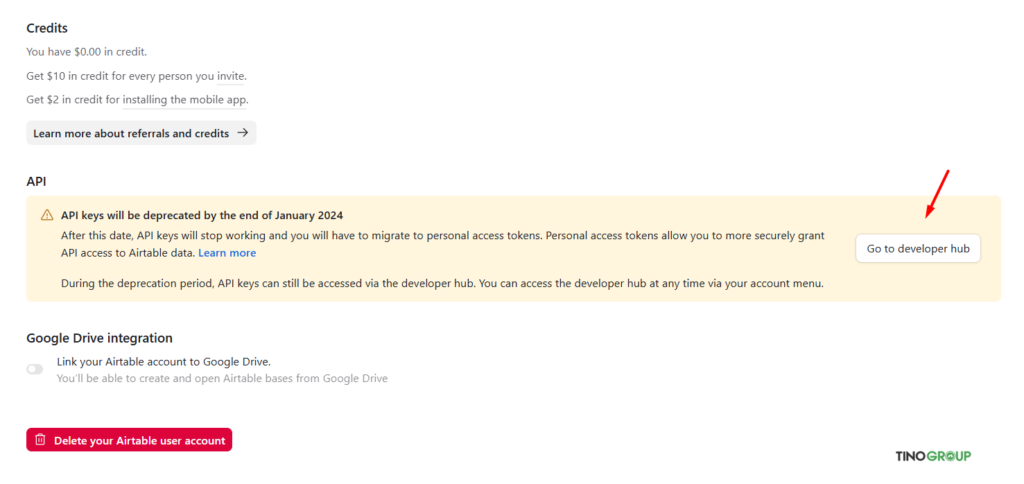1024x484 pixels.
Task: Click the "API keys will be deprecated" notice title
Action: click(202, 215)
